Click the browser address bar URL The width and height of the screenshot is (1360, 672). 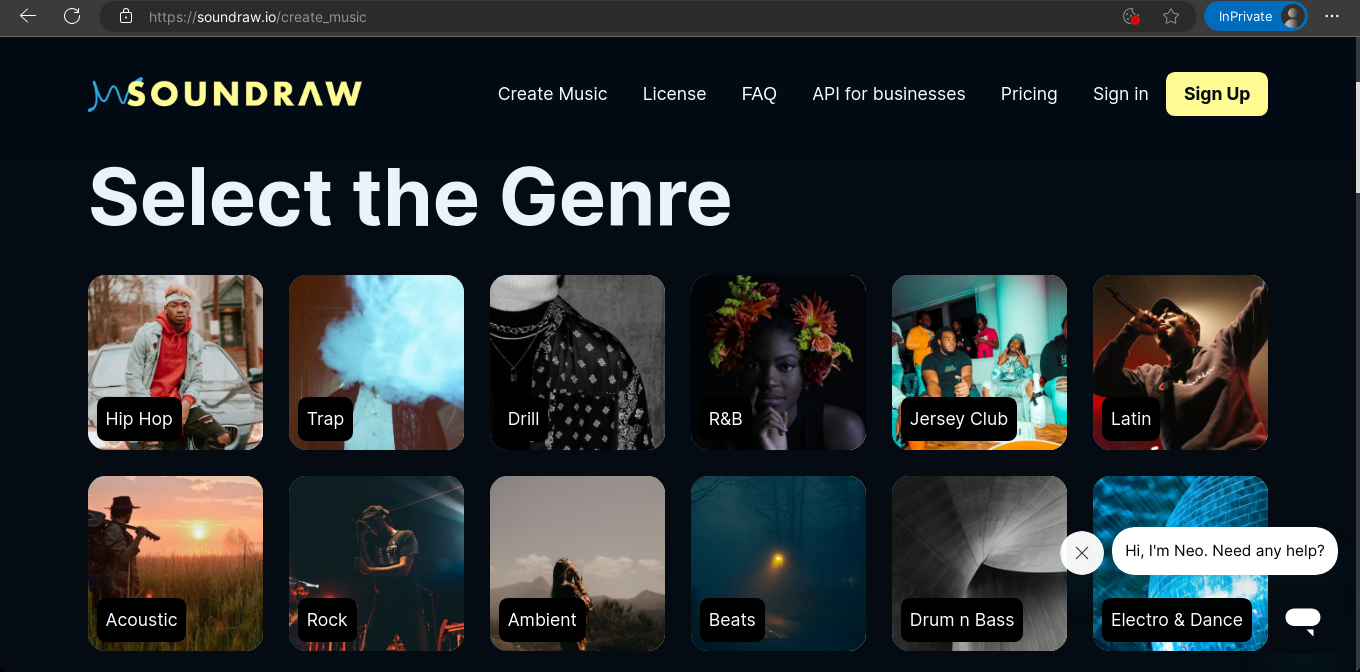pos(258,17)
